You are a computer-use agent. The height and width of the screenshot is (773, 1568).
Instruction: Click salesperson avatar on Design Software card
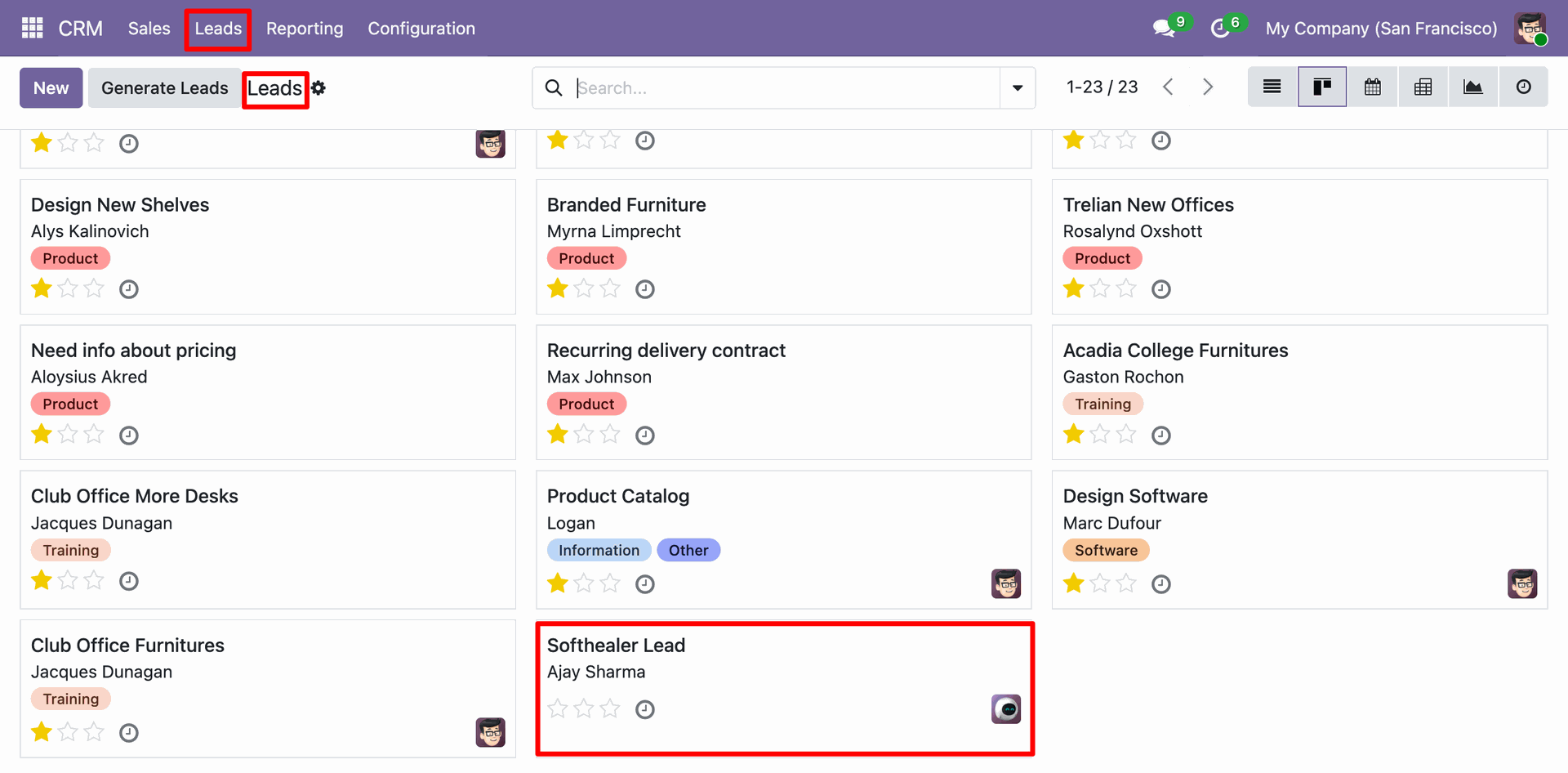1522,583
